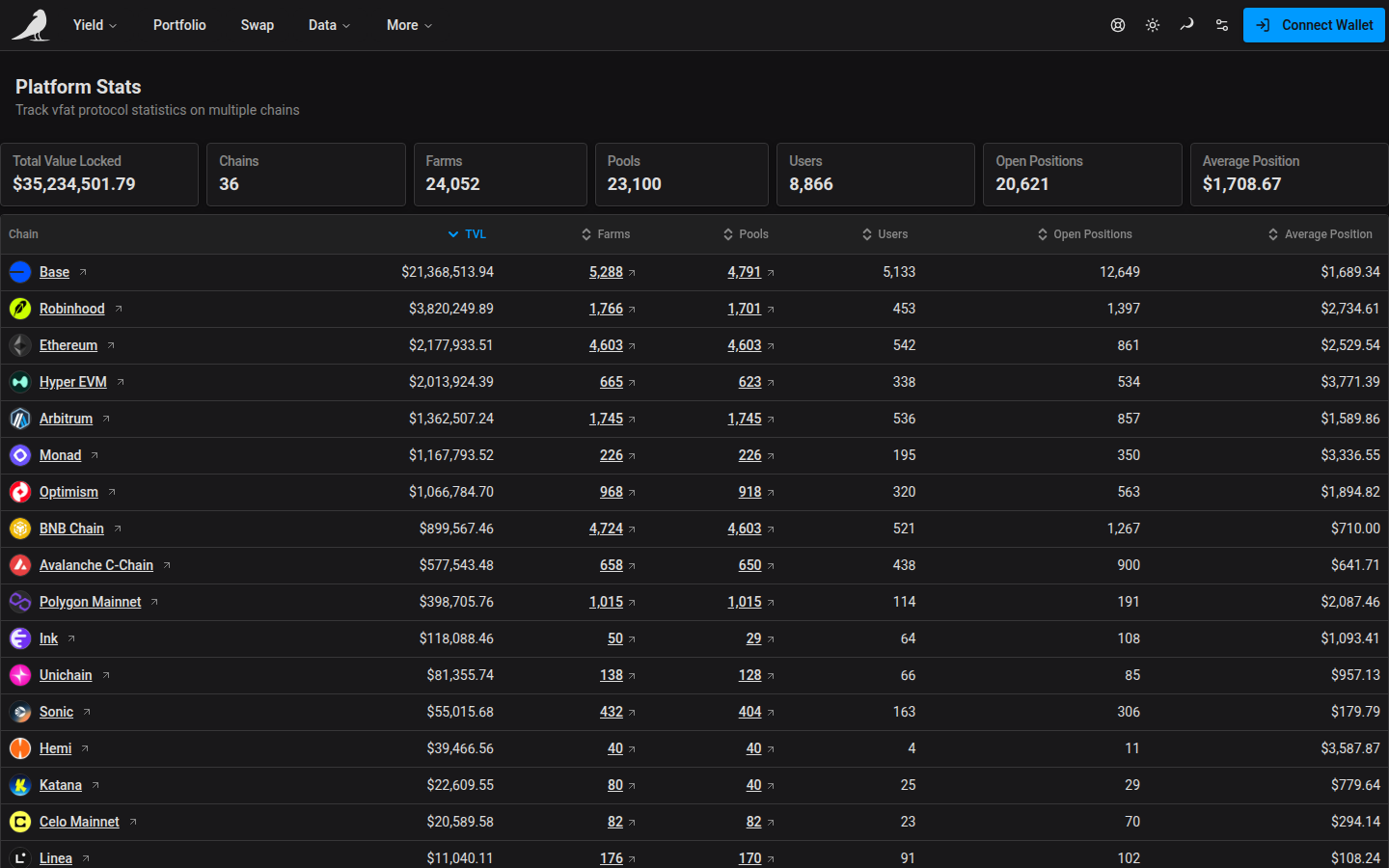Click the Connect Wallet button

1314,25
